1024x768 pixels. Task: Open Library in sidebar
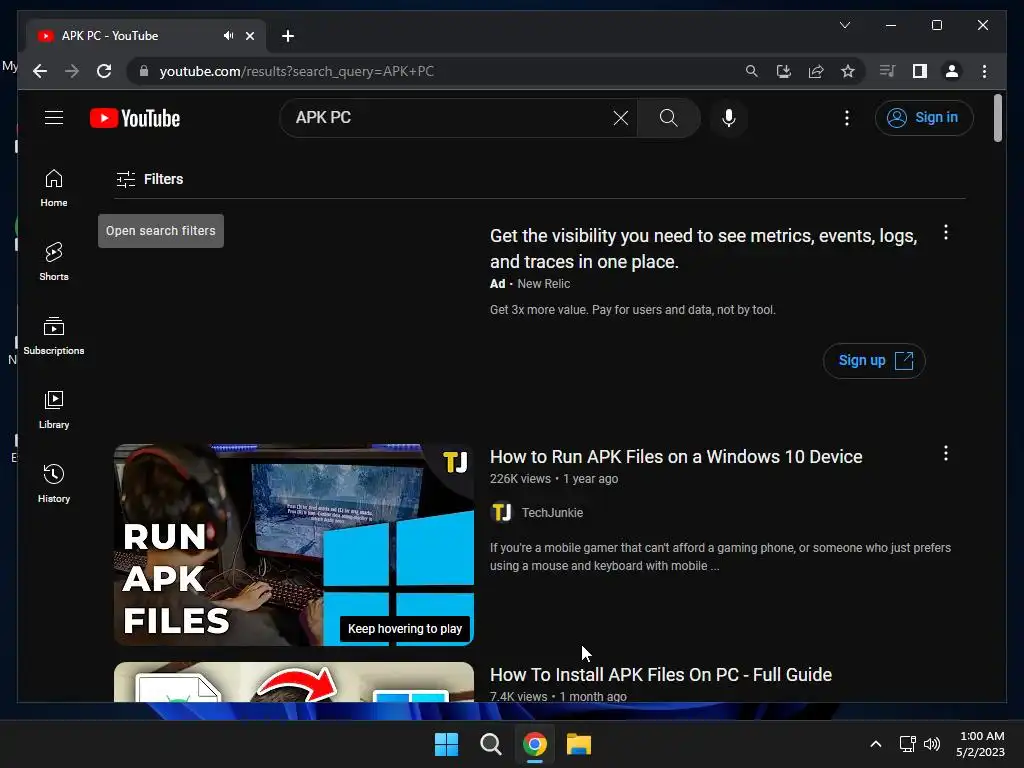click(x=54, y=410)
